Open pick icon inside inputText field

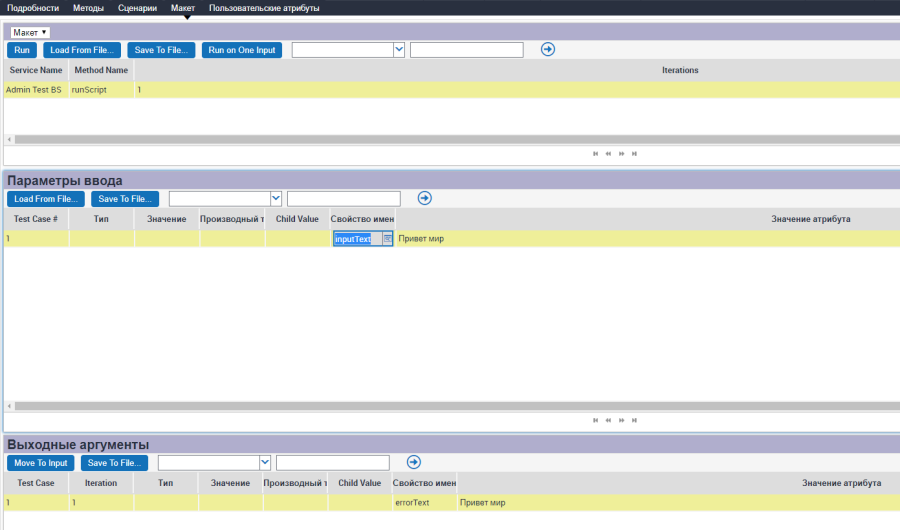coord(387,239)
